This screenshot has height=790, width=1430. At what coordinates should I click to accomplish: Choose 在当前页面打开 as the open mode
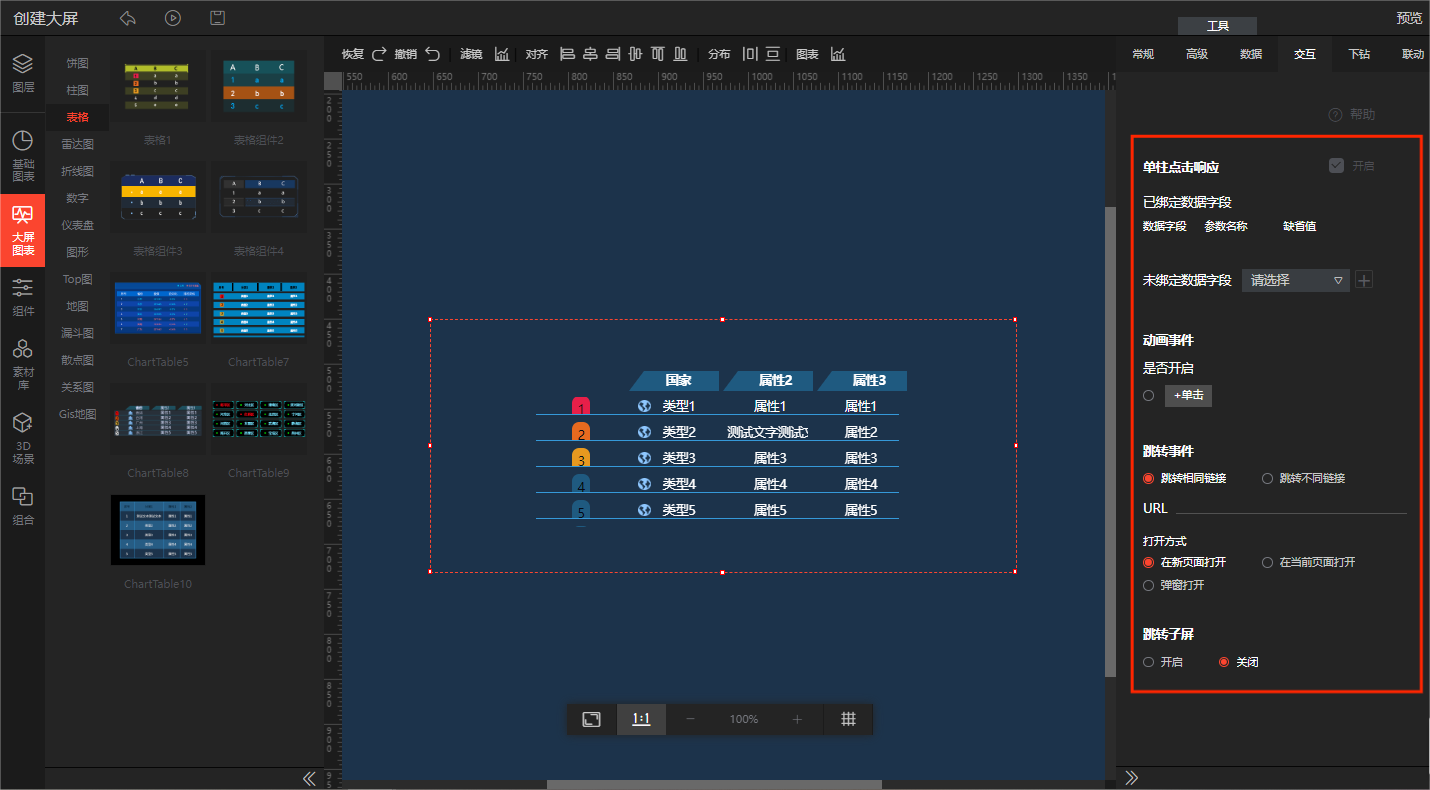click(1268, 563)
